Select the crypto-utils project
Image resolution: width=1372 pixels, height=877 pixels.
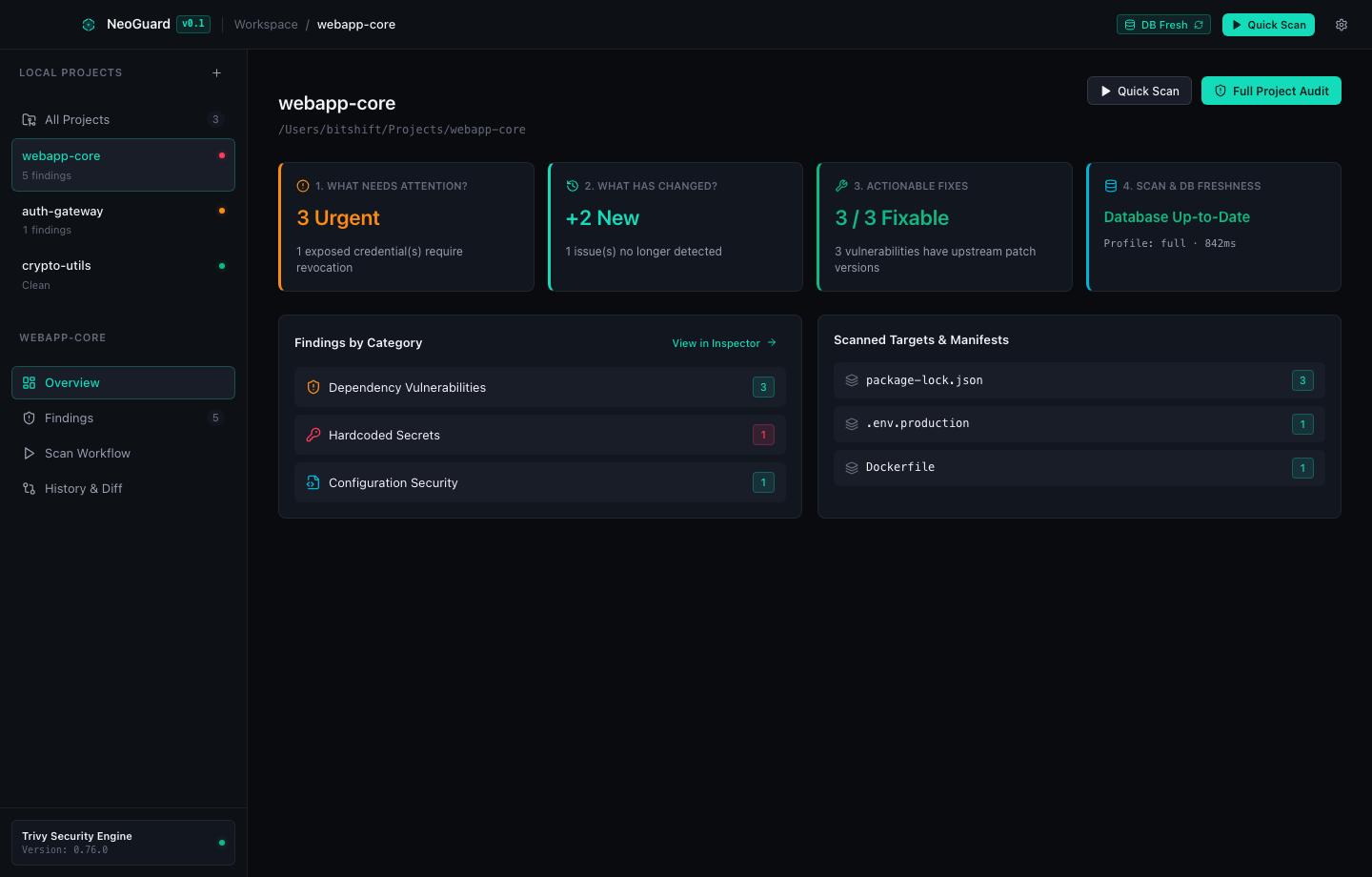123,275
